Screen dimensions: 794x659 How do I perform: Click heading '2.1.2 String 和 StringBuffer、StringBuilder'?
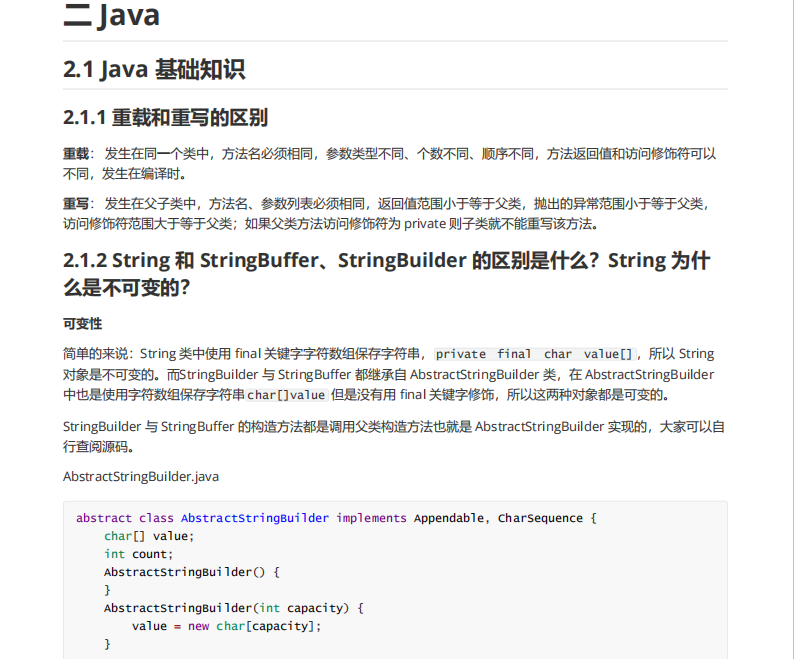click(386, 274)
